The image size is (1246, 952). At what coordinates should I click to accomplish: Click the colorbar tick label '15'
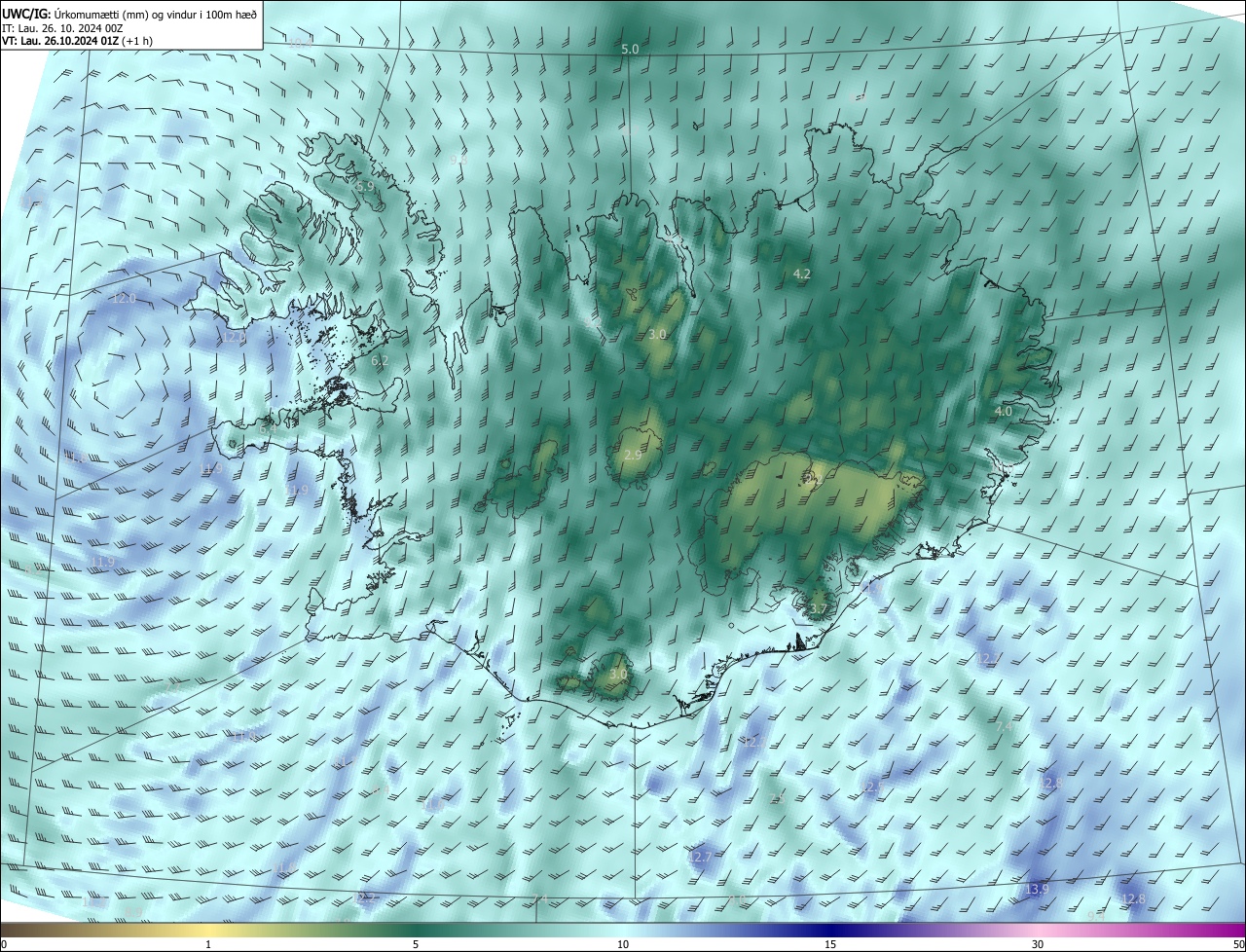830,944
